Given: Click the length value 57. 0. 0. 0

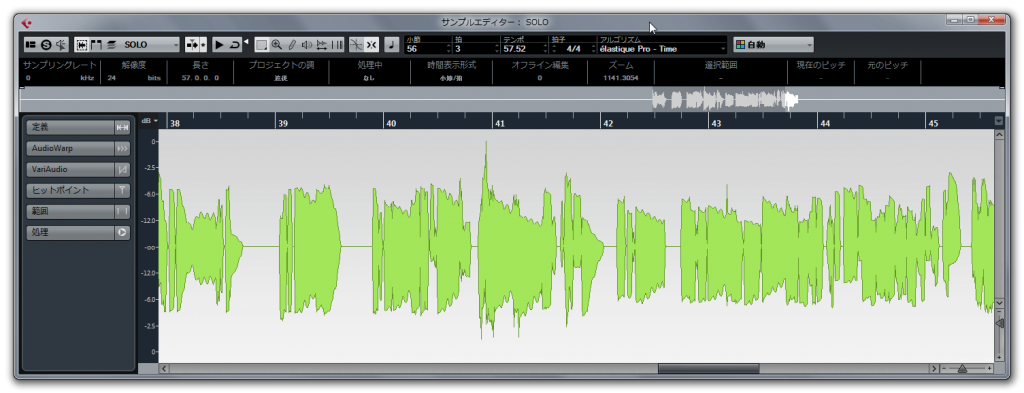Looking at the screenshot, I should (200, 78).
